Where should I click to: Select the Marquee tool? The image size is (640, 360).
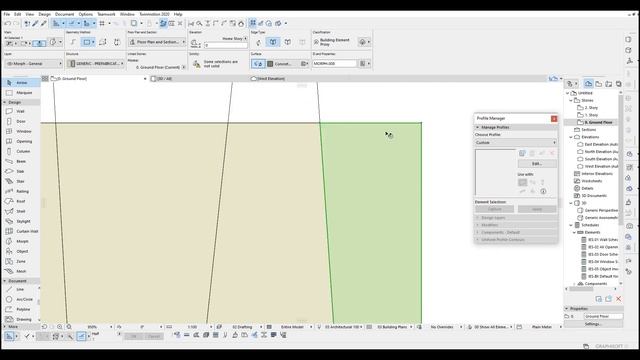21,93
